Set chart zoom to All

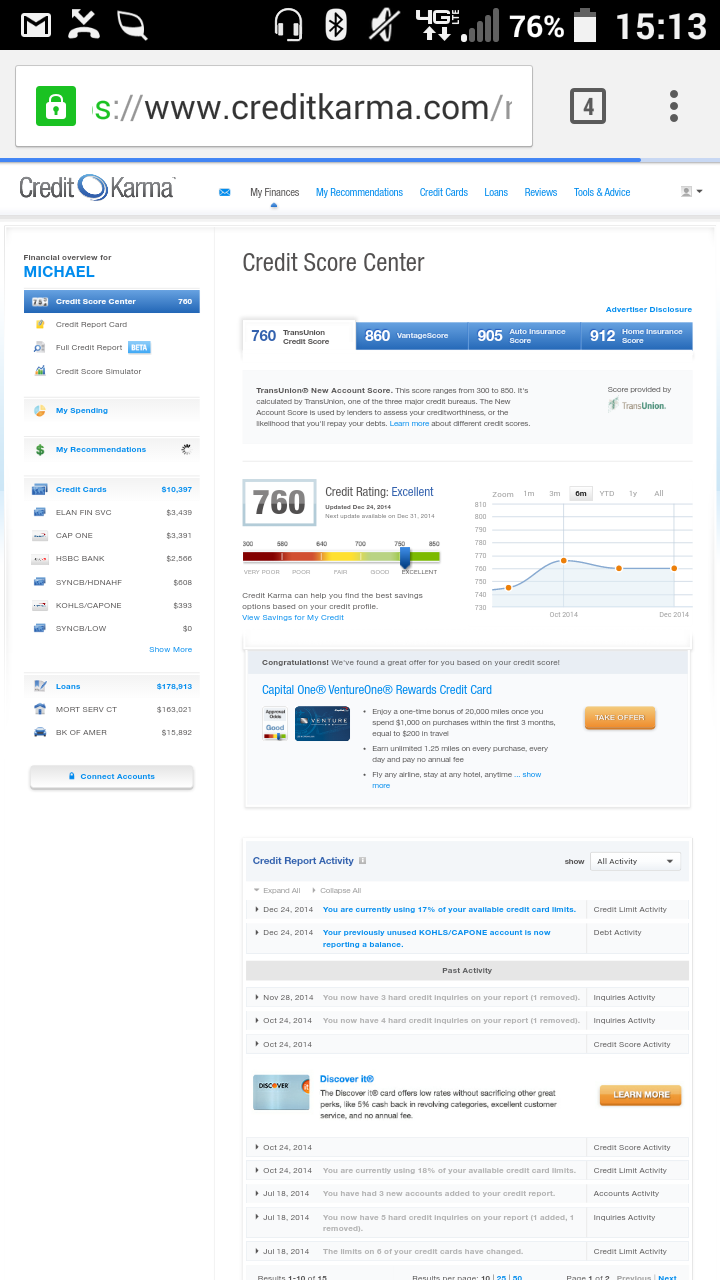click(659, 493)
